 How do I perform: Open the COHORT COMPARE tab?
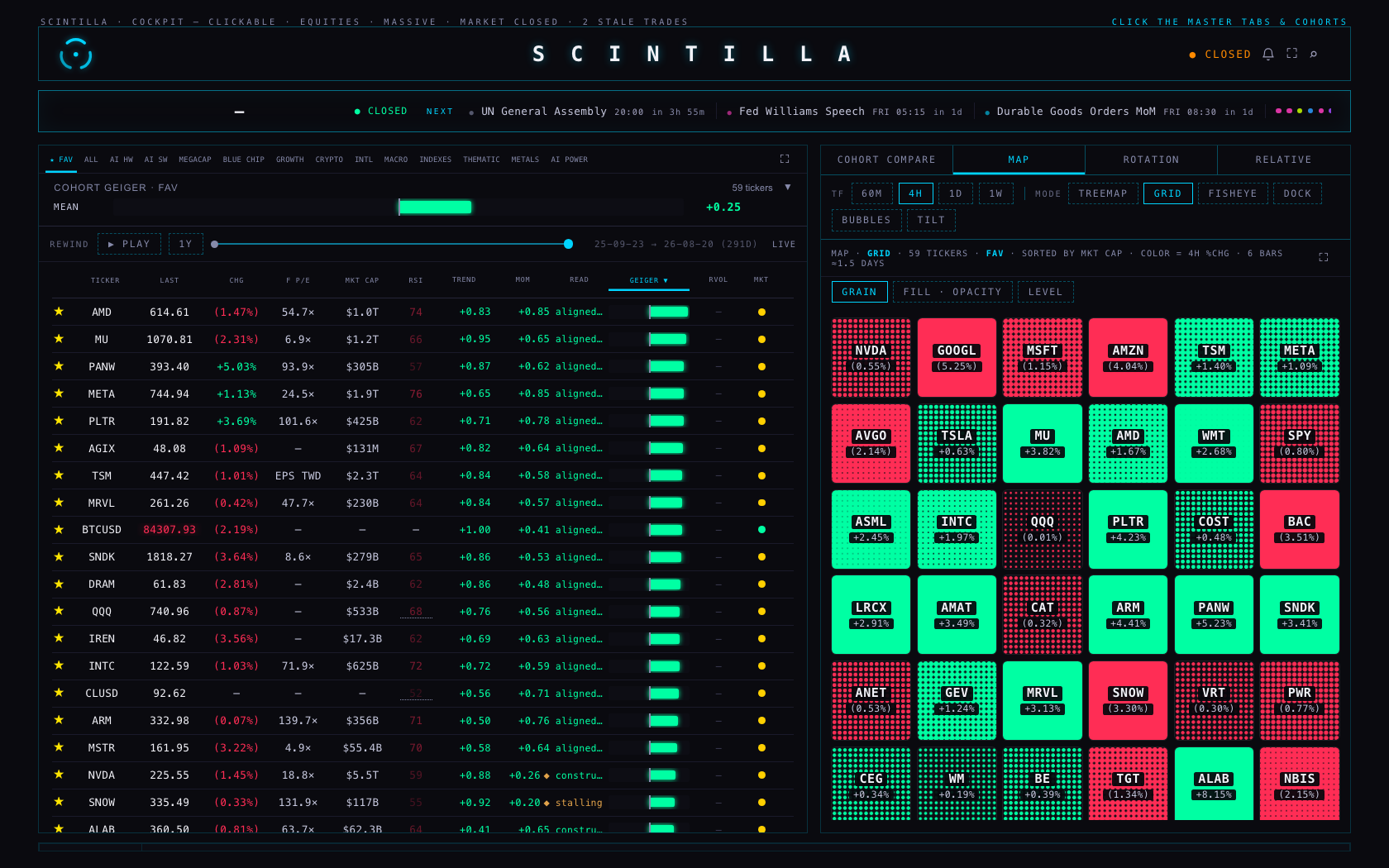(886, 160)
